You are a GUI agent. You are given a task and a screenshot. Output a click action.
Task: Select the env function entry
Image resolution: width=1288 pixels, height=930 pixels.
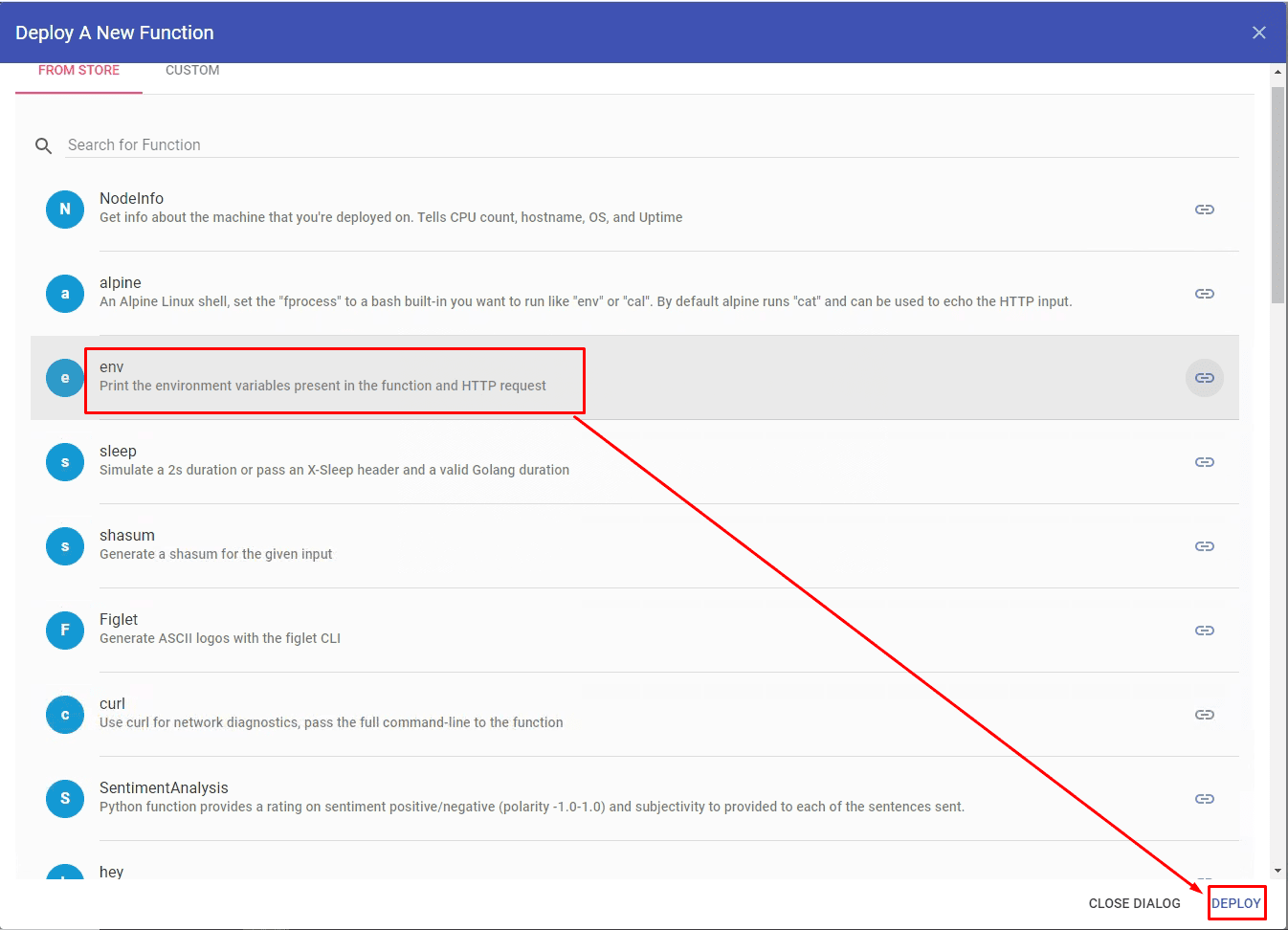(x=634, y=378)
